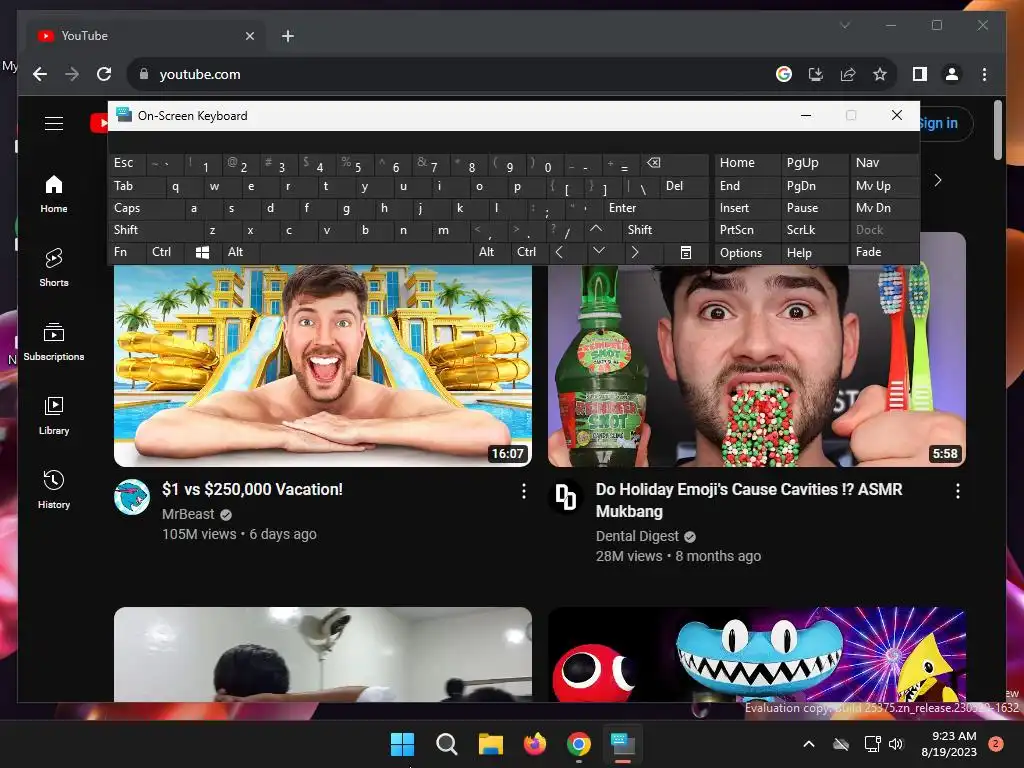The height and width of the screenshot is (768, 1024).
Task: Open a new Chrome tab
Action: 287,36
